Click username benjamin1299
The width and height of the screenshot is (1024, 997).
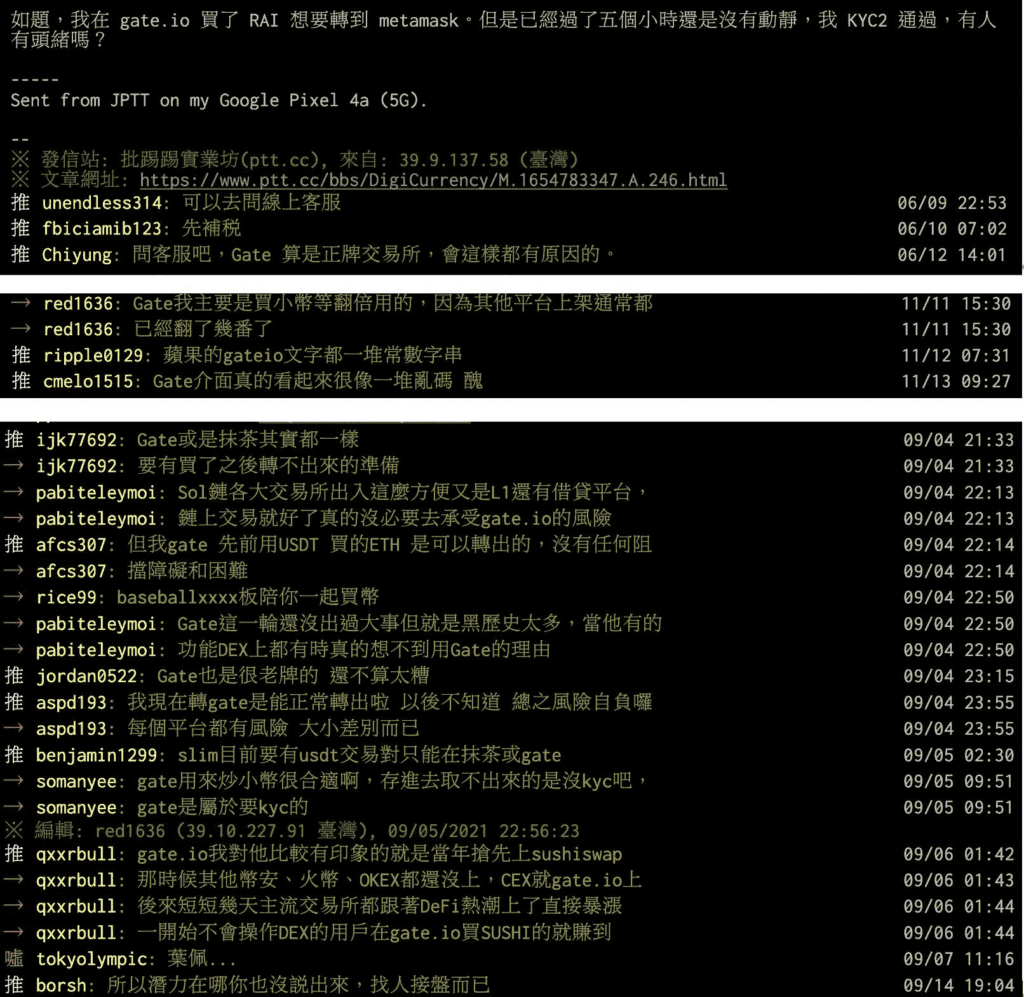pos(96,755)
